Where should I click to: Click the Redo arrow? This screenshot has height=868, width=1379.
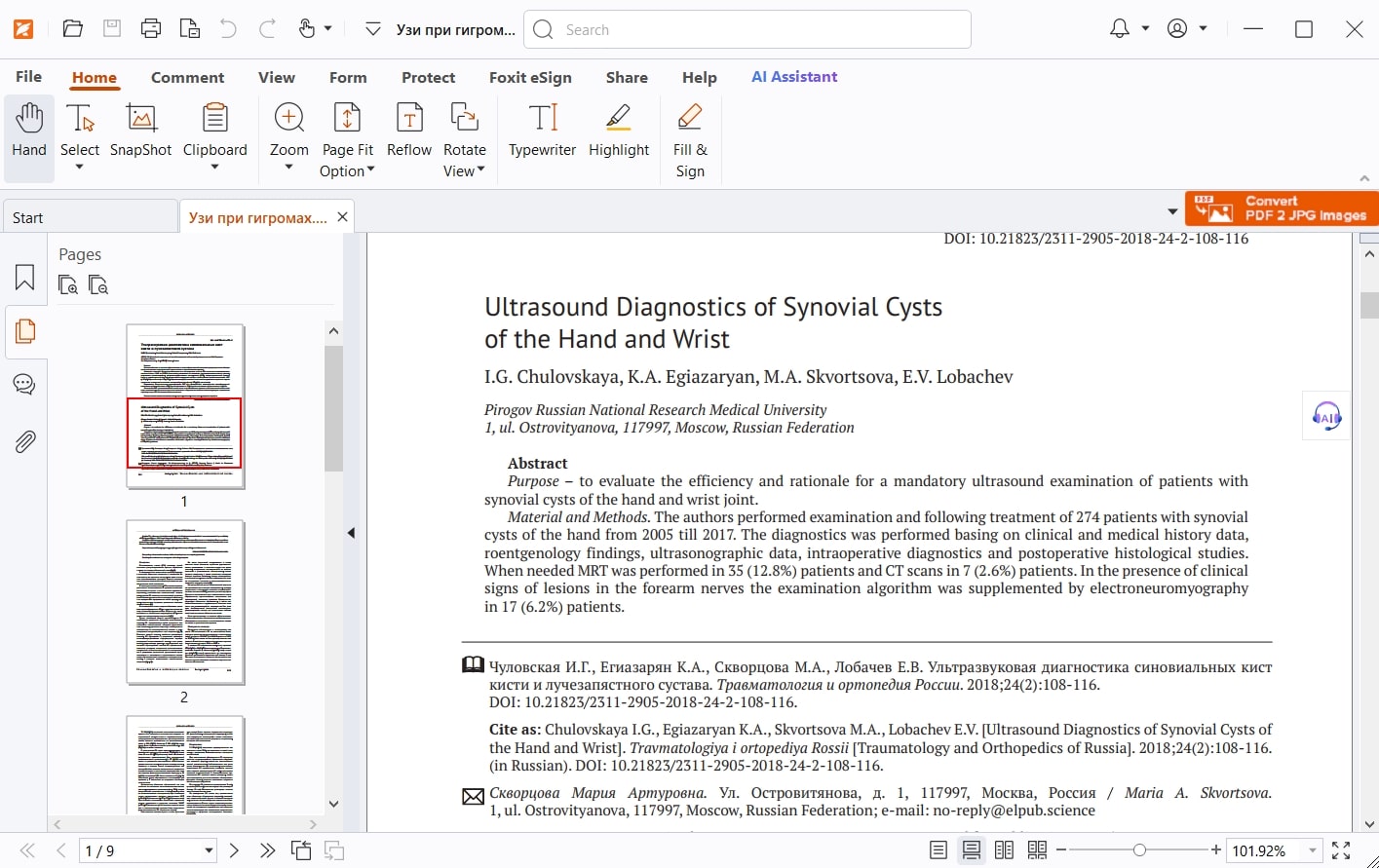click(x=267, y=29)
